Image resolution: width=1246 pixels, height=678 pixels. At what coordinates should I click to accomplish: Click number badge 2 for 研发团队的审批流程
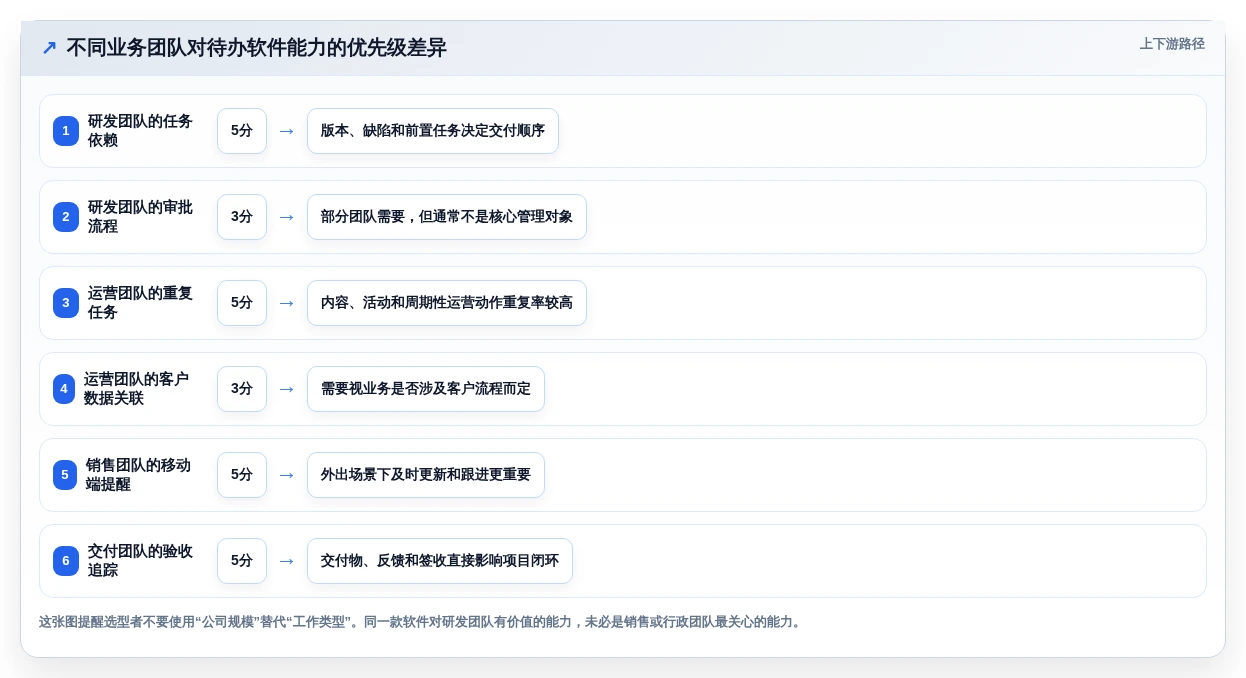coord(66,217)
